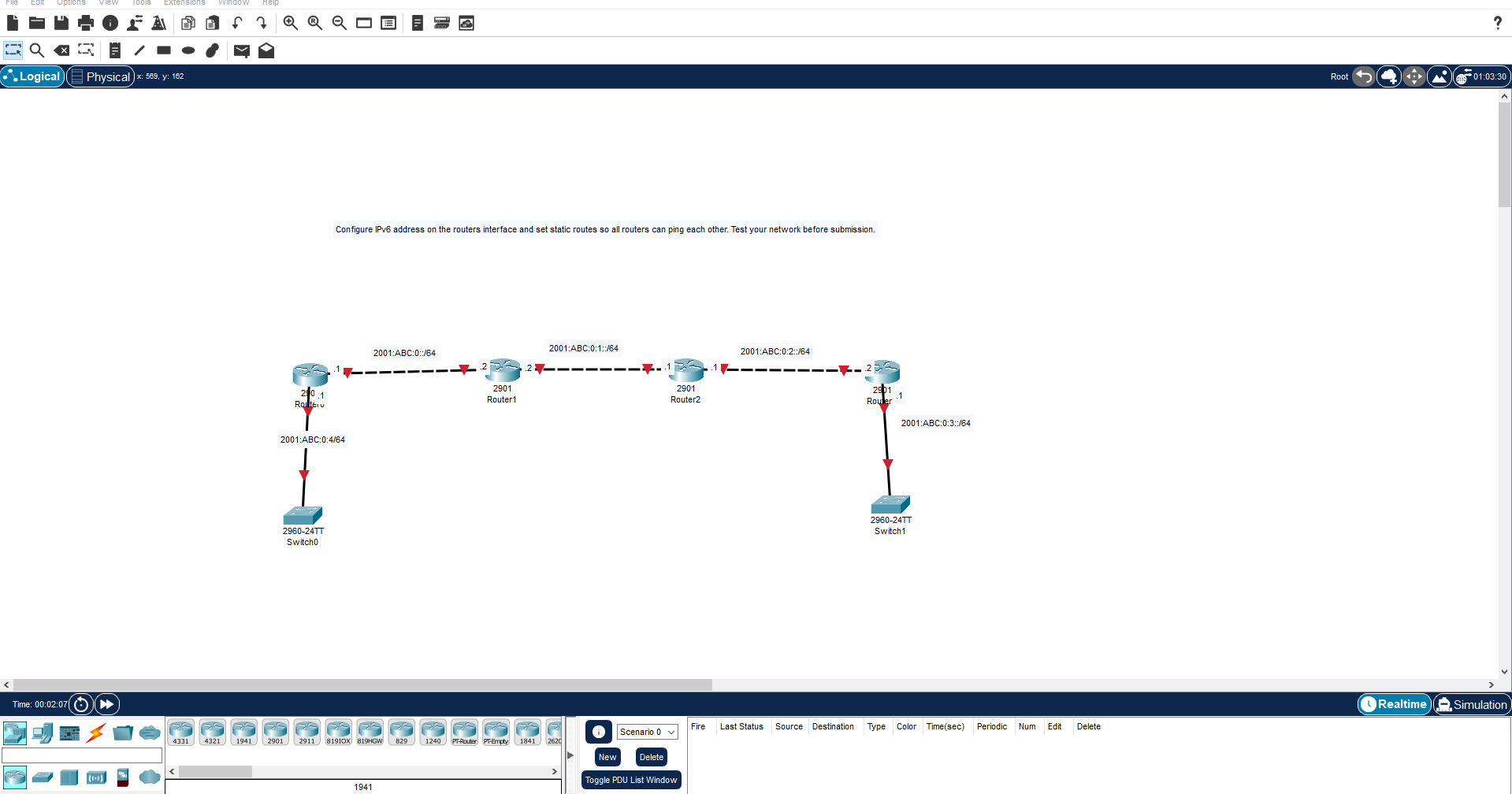
Task: Click the Create New Cluster cloud icon
Action: tap(1389, 76)
